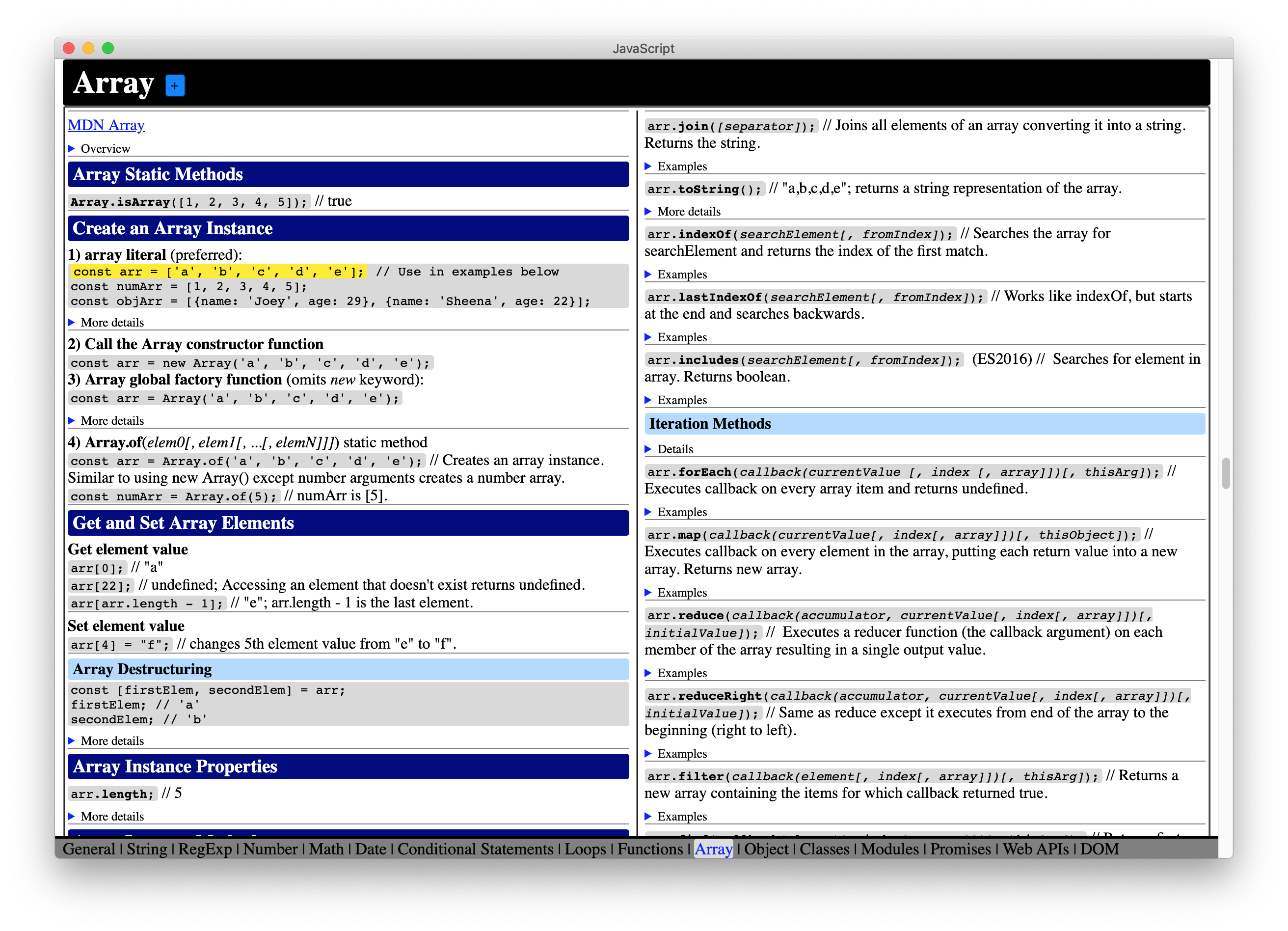Switch to the Date tab
This screenshot has width=1288, height=931.
[371, 849]
